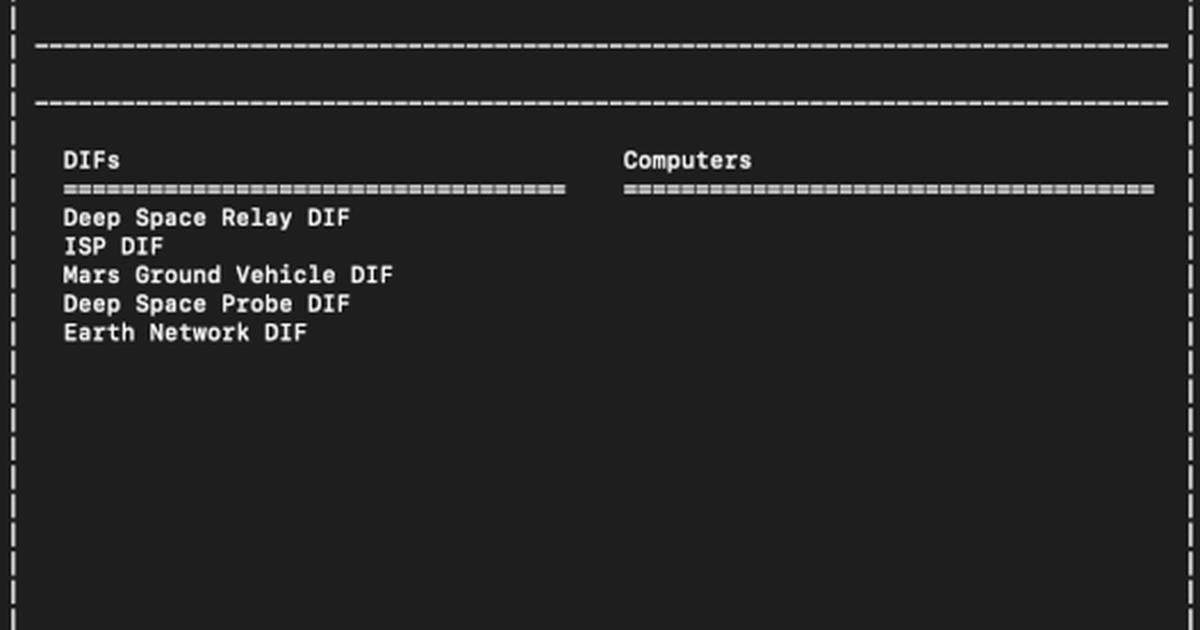This screenshot has height=630, width=1200.
Task: Click the double-line divider under Computers
Action: [888, 190]
